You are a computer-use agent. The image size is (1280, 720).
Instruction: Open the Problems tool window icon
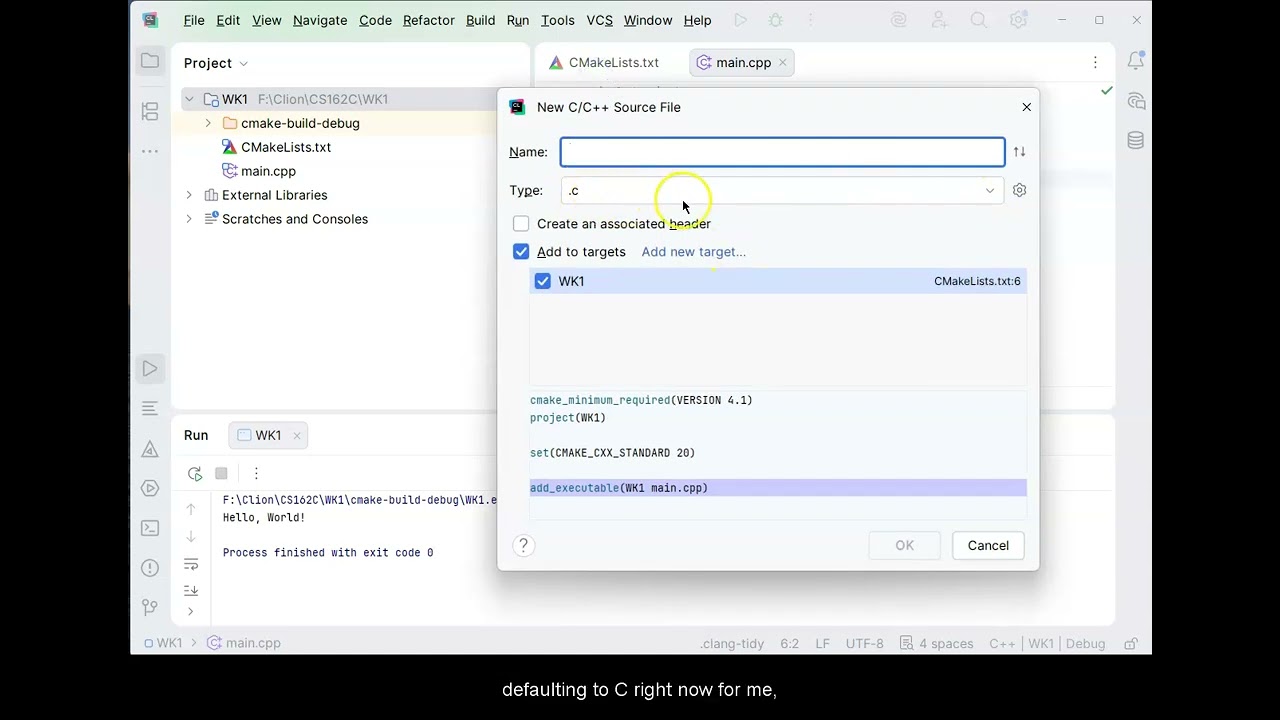(150, 567)
